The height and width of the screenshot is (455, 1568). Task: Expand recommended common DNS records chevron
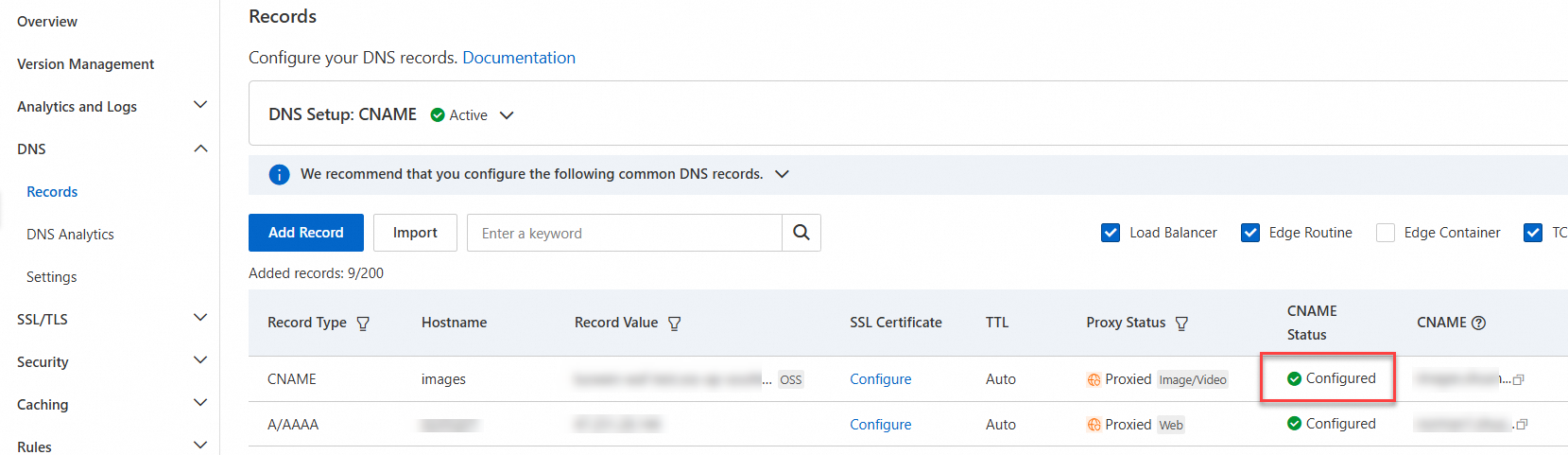pos(782,174)
